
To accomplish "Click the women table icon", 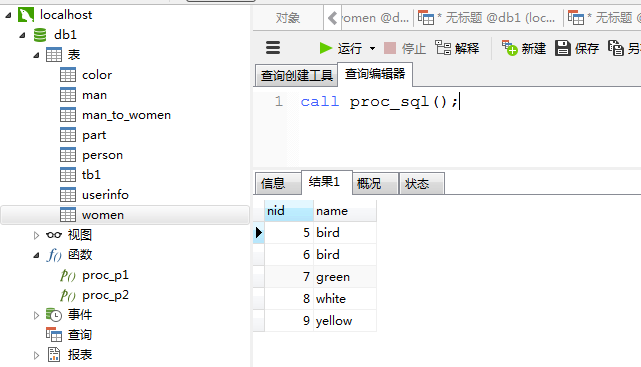I will coord(68,215).
